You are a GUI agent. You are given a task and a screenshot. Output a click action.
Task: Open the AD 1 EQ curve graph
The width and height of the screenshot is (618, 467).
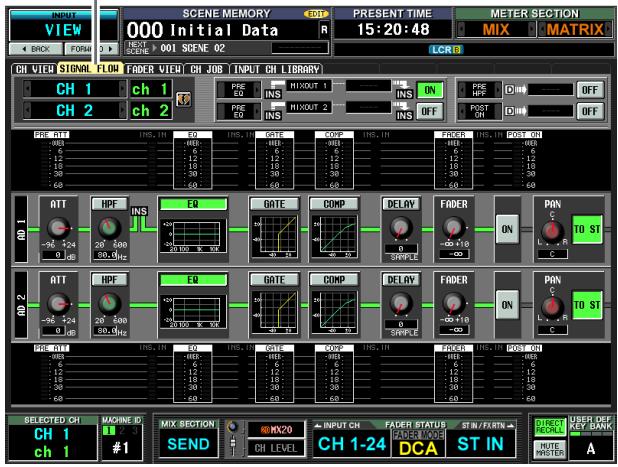(x=193, y=236)
